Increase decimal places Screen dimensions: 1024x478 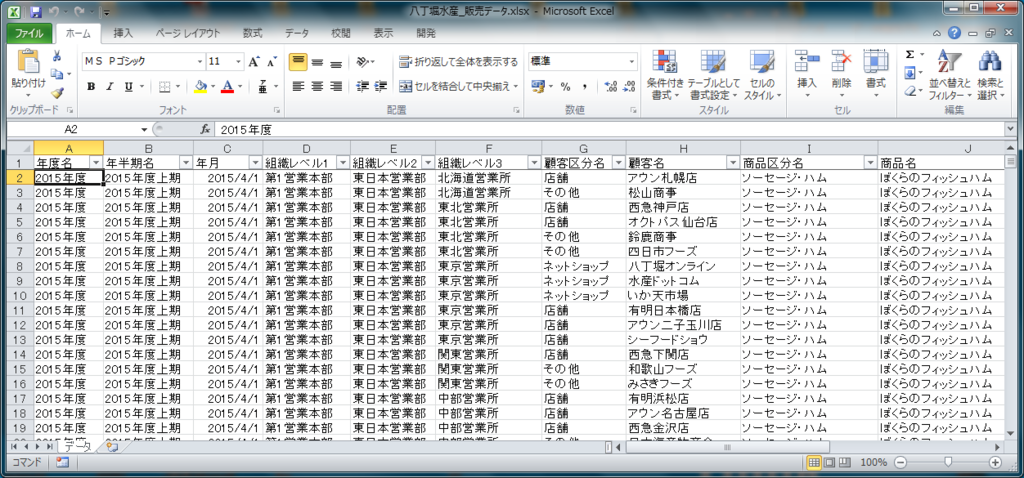(x=611, y=86)
